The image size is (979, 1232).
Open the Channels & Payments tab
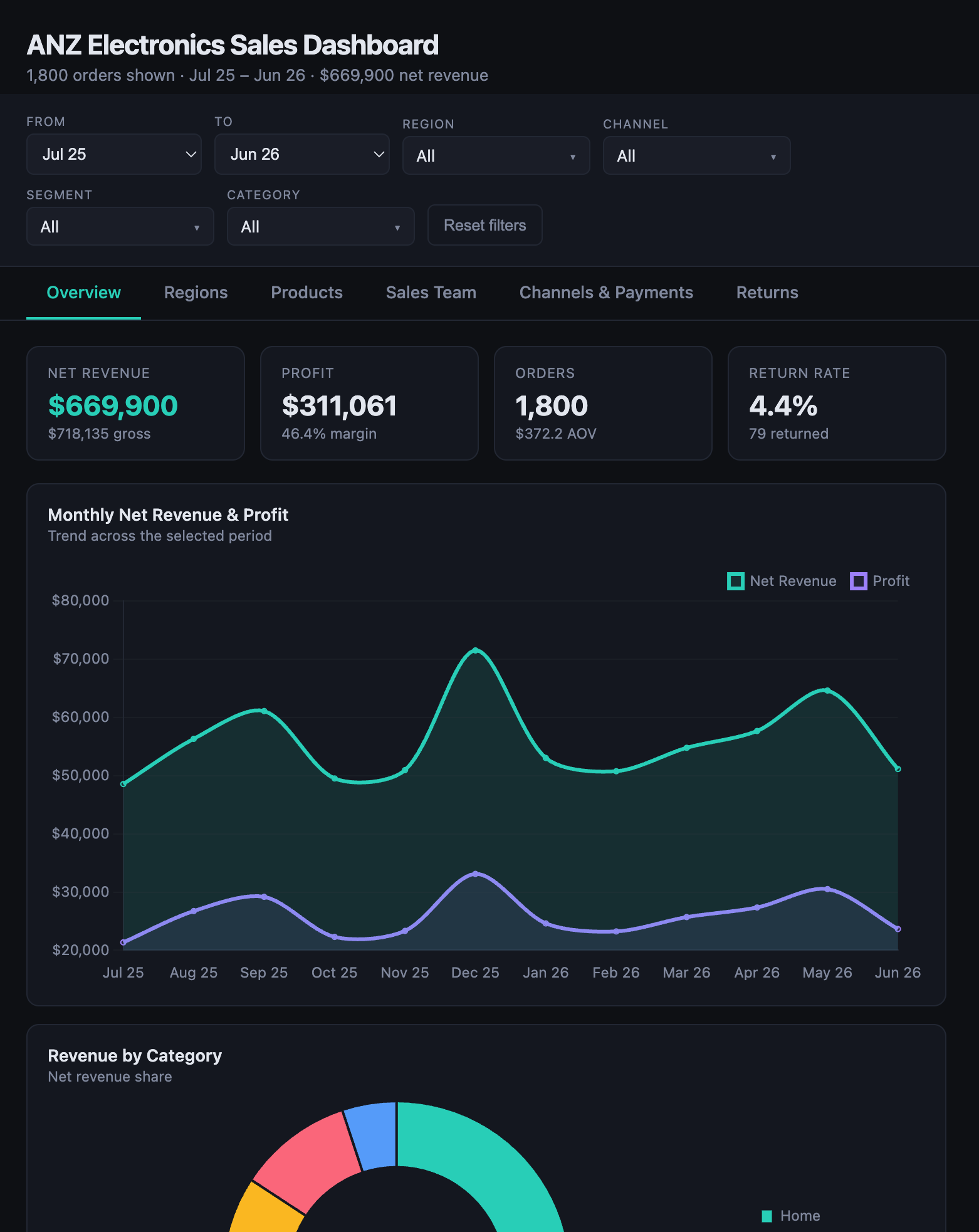point(606,293)
